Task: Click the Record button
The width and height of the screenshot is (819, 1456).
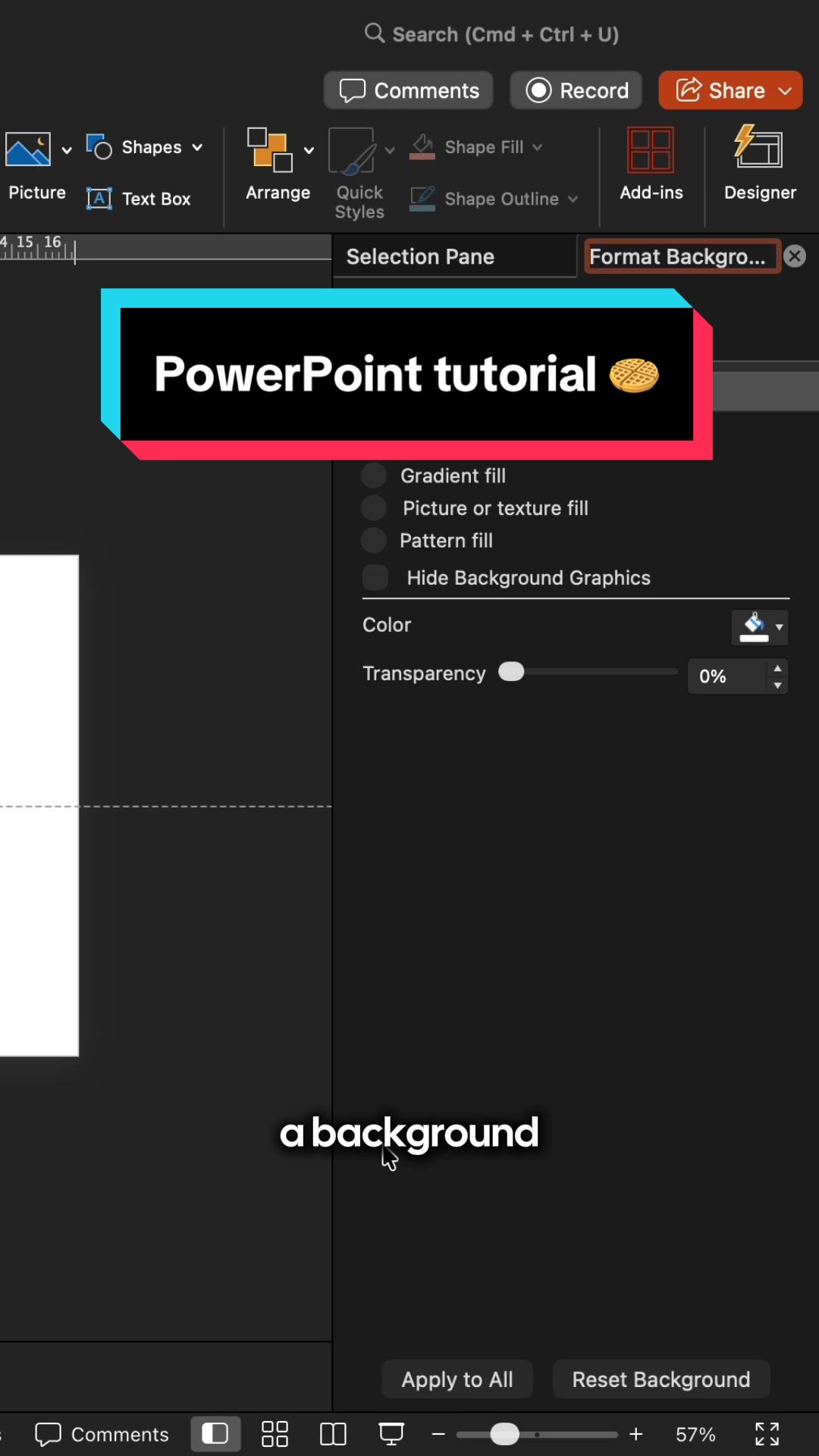Action: 576,90
